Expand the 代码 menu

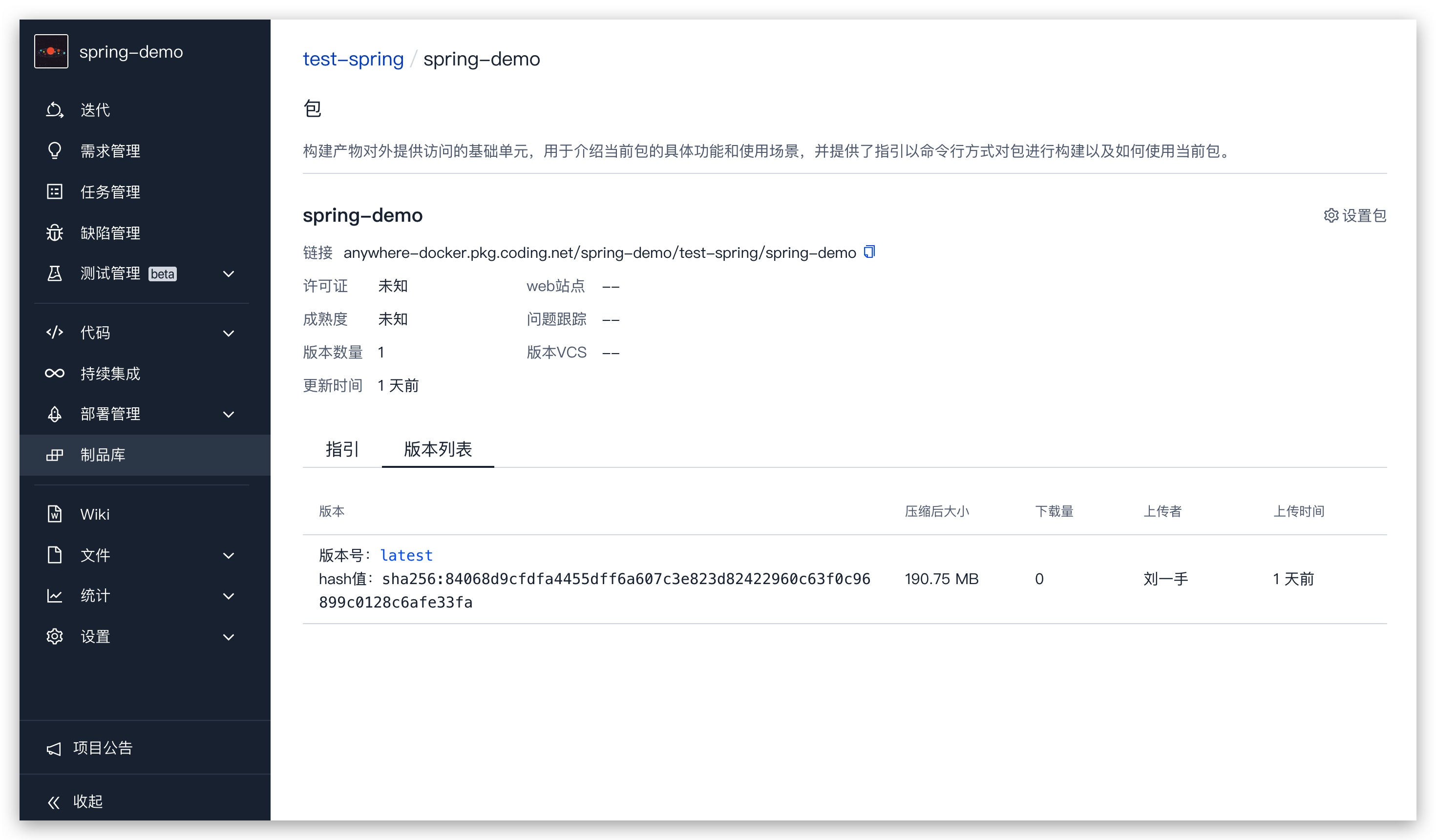click(95, 333)
